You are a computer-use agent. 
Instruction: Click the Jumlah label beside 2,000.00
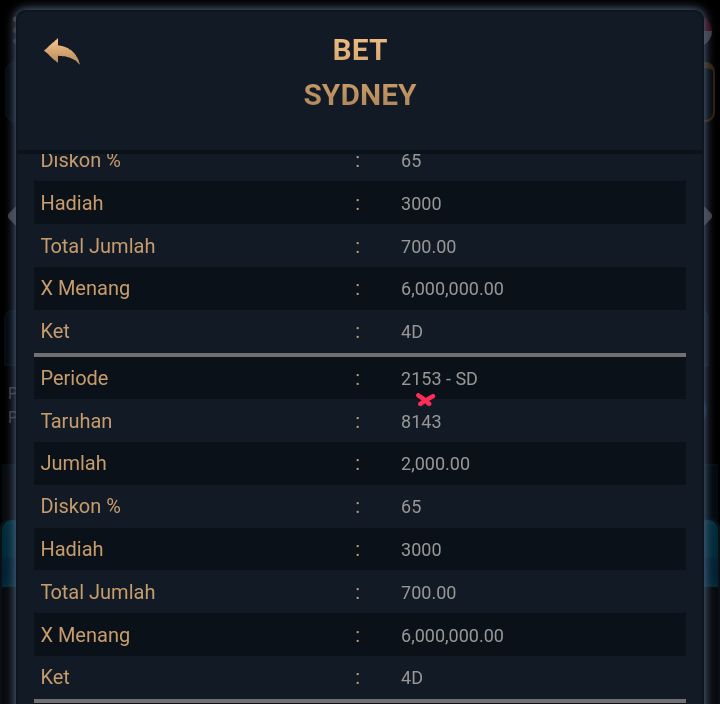pos(73,463)
